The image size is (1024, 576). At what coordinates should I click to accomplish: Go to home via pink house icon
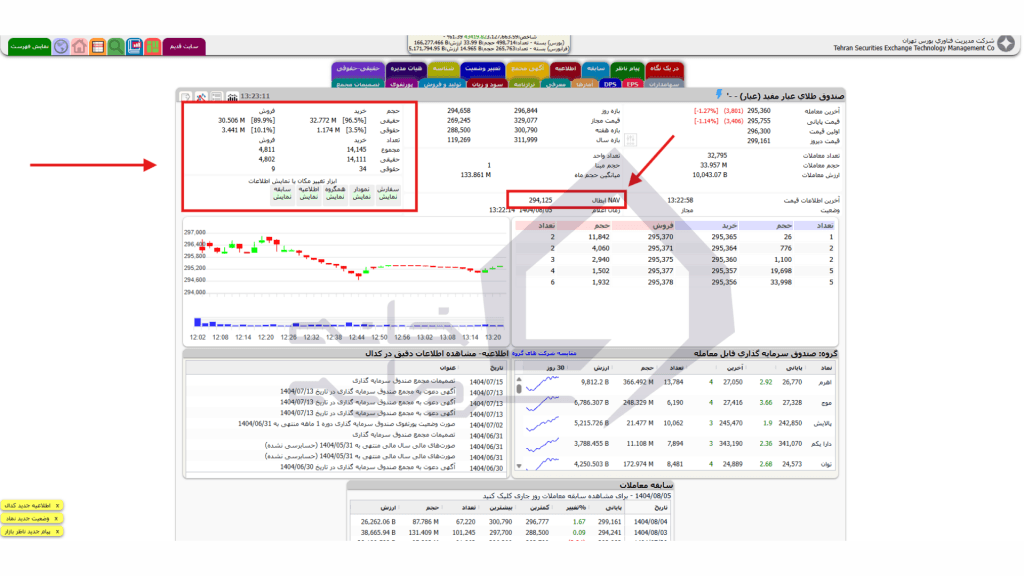click(79, 46)
